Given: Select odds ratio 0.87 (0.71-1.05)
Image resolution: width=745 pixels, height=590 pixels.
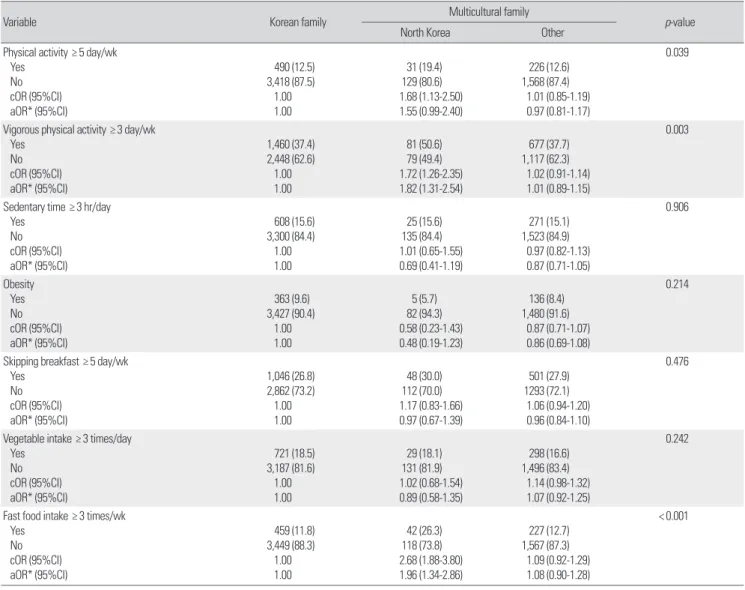Looking at the screenshot, I should click(558, 266).
